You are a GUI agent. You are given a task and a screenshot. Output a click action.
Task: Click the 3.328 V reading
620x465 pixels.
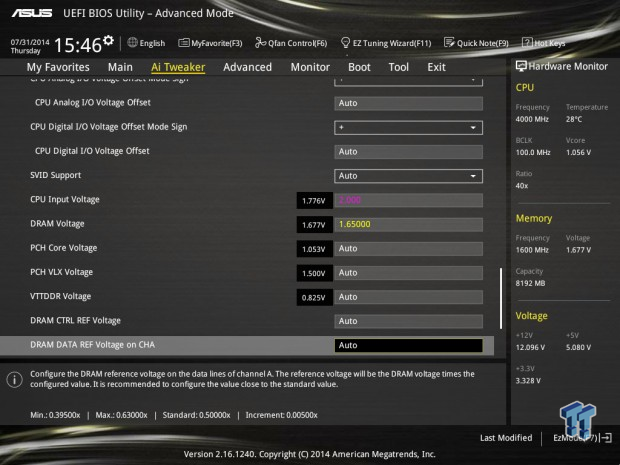[x=528, y=380]
